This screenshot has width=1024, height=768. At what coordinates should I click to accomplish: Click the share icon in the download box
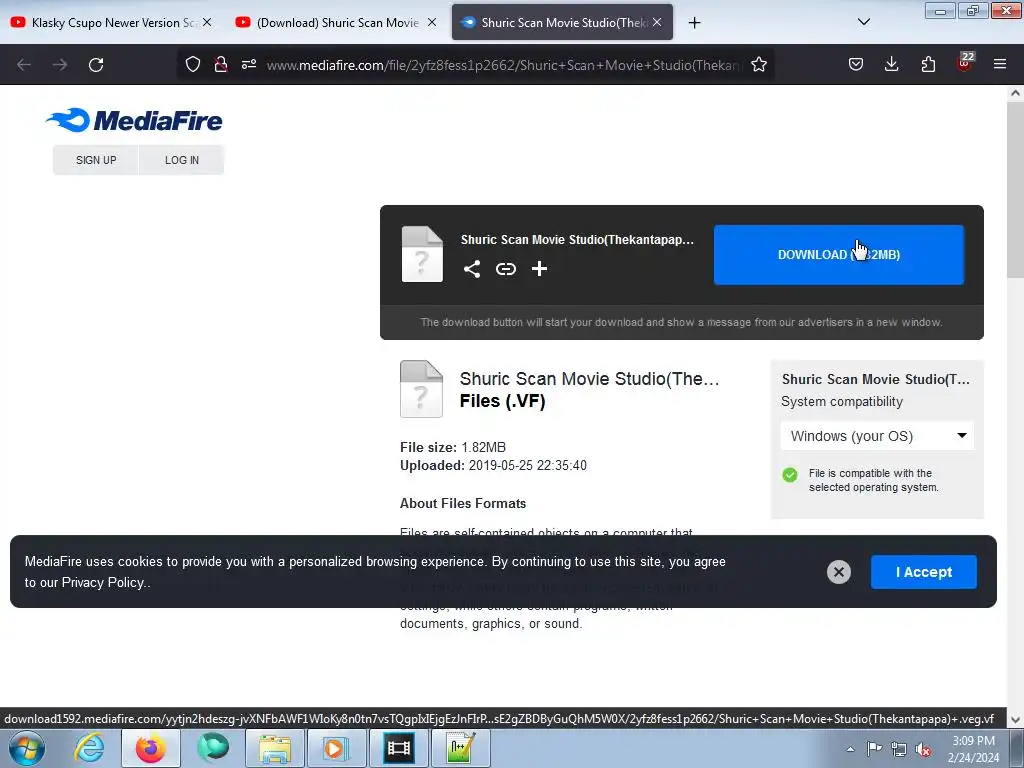[x=472, y=269]
